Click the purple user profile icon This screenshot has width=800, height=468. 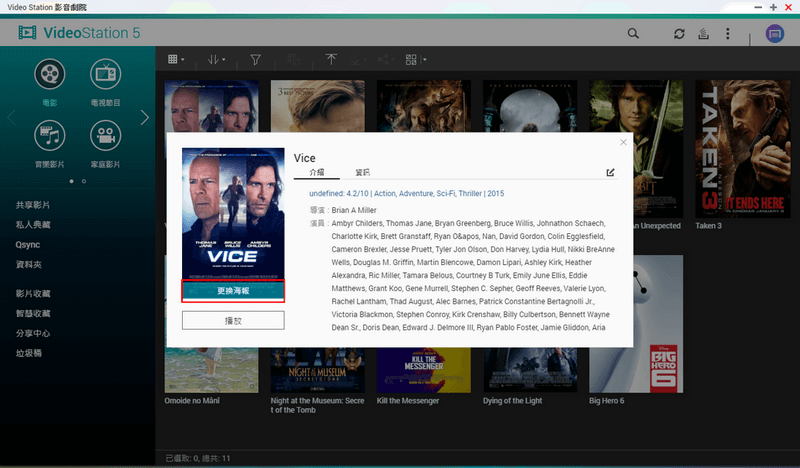[x=774, y=34]
